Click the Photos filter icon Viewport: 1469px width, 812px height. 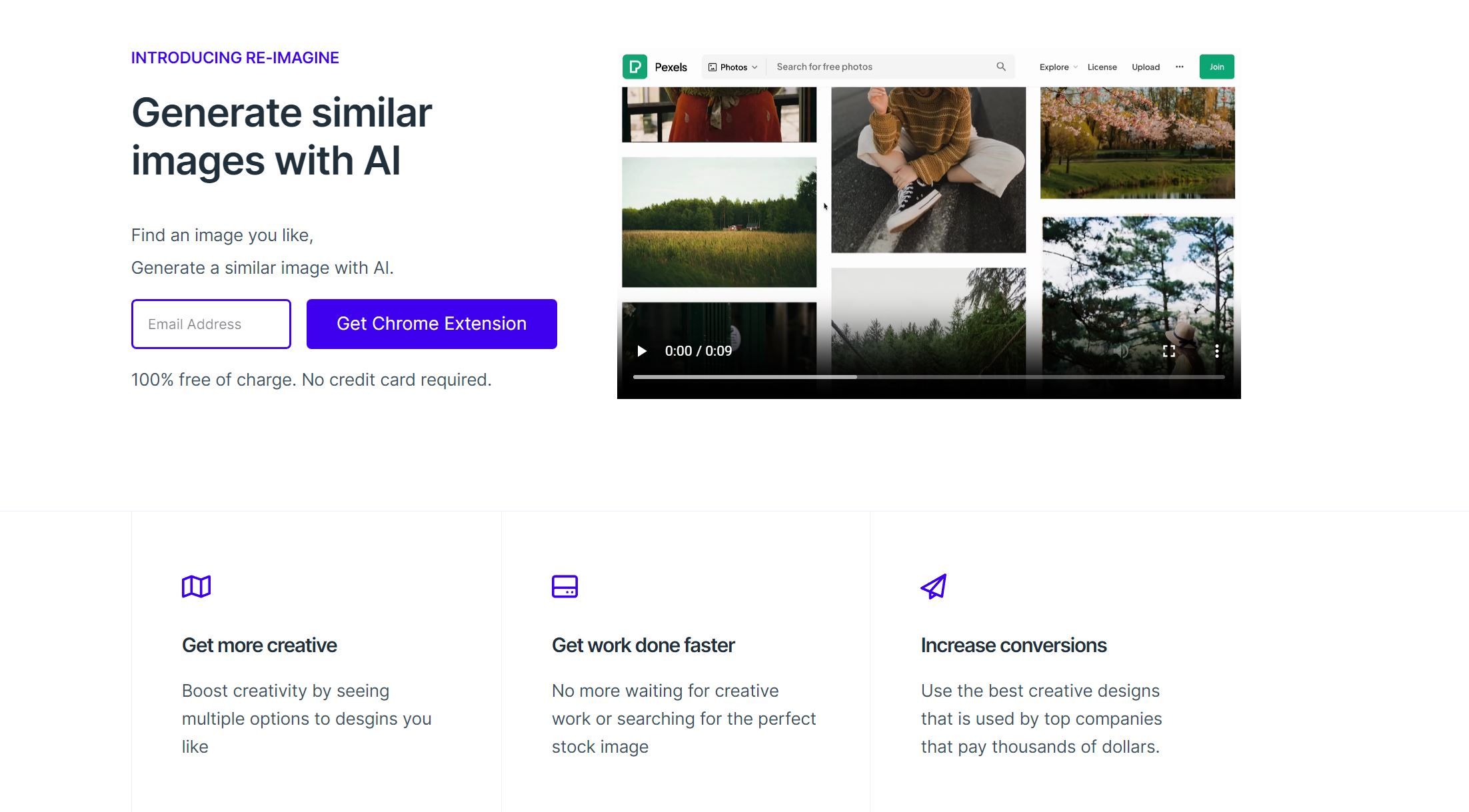(x=713, y=67)
